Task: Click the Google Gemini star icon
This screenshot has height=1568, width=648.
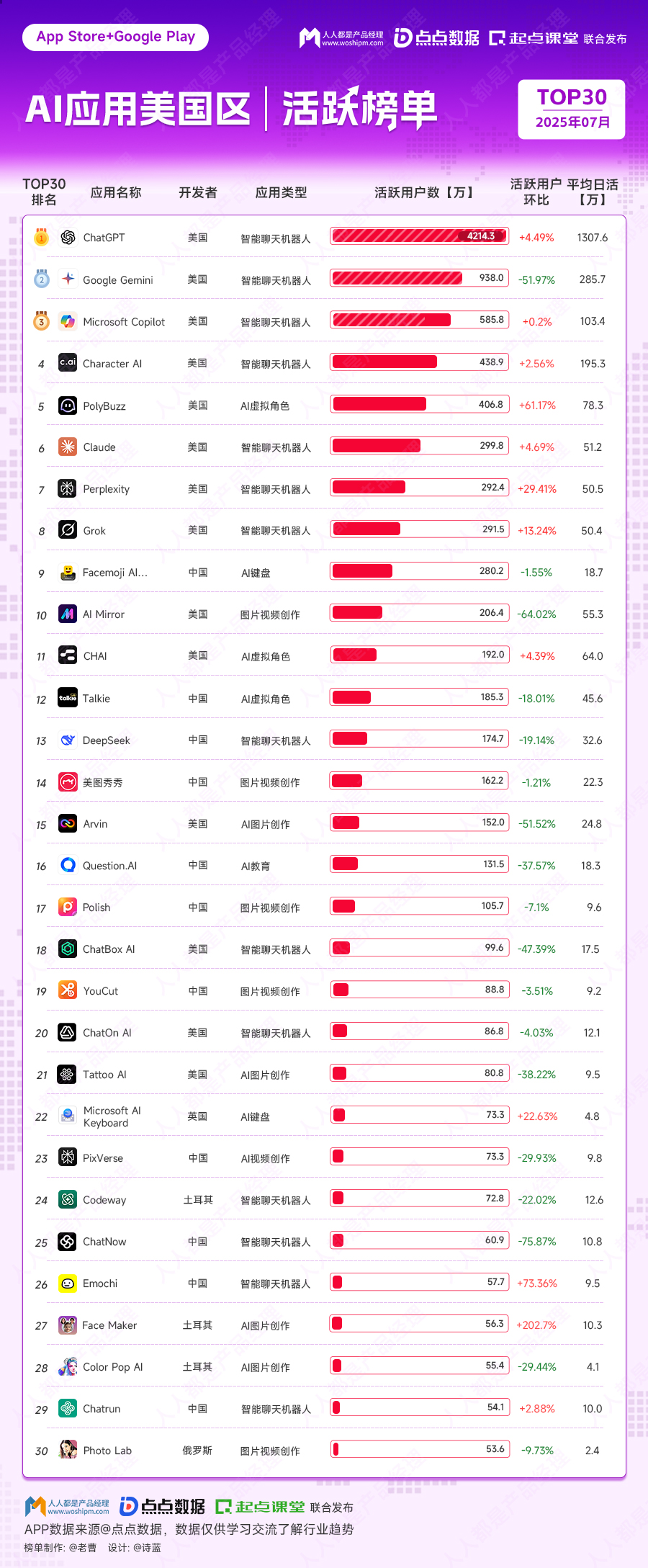Action: tap(68, 279)
